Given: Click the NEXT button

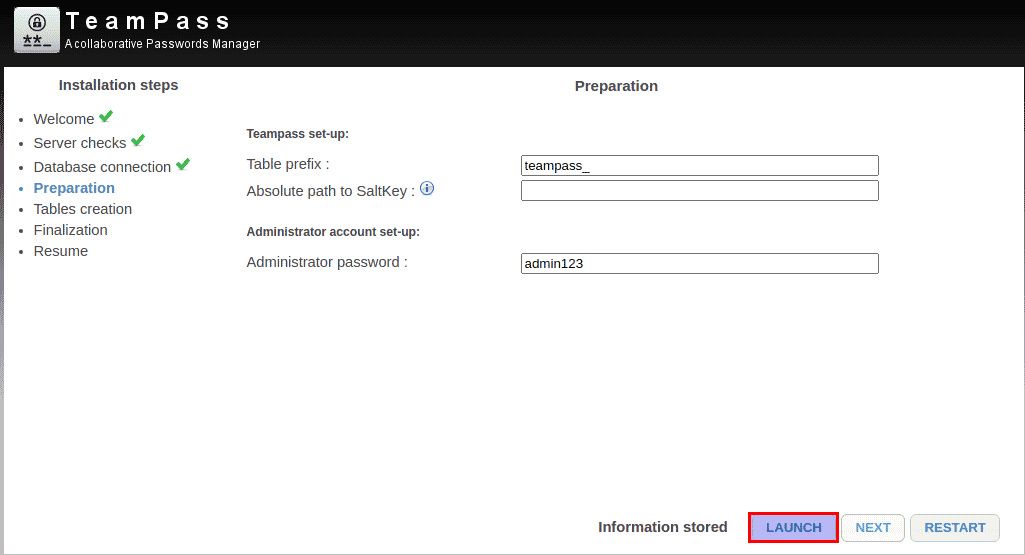Looking at the screenshot, I should point(873,528).
